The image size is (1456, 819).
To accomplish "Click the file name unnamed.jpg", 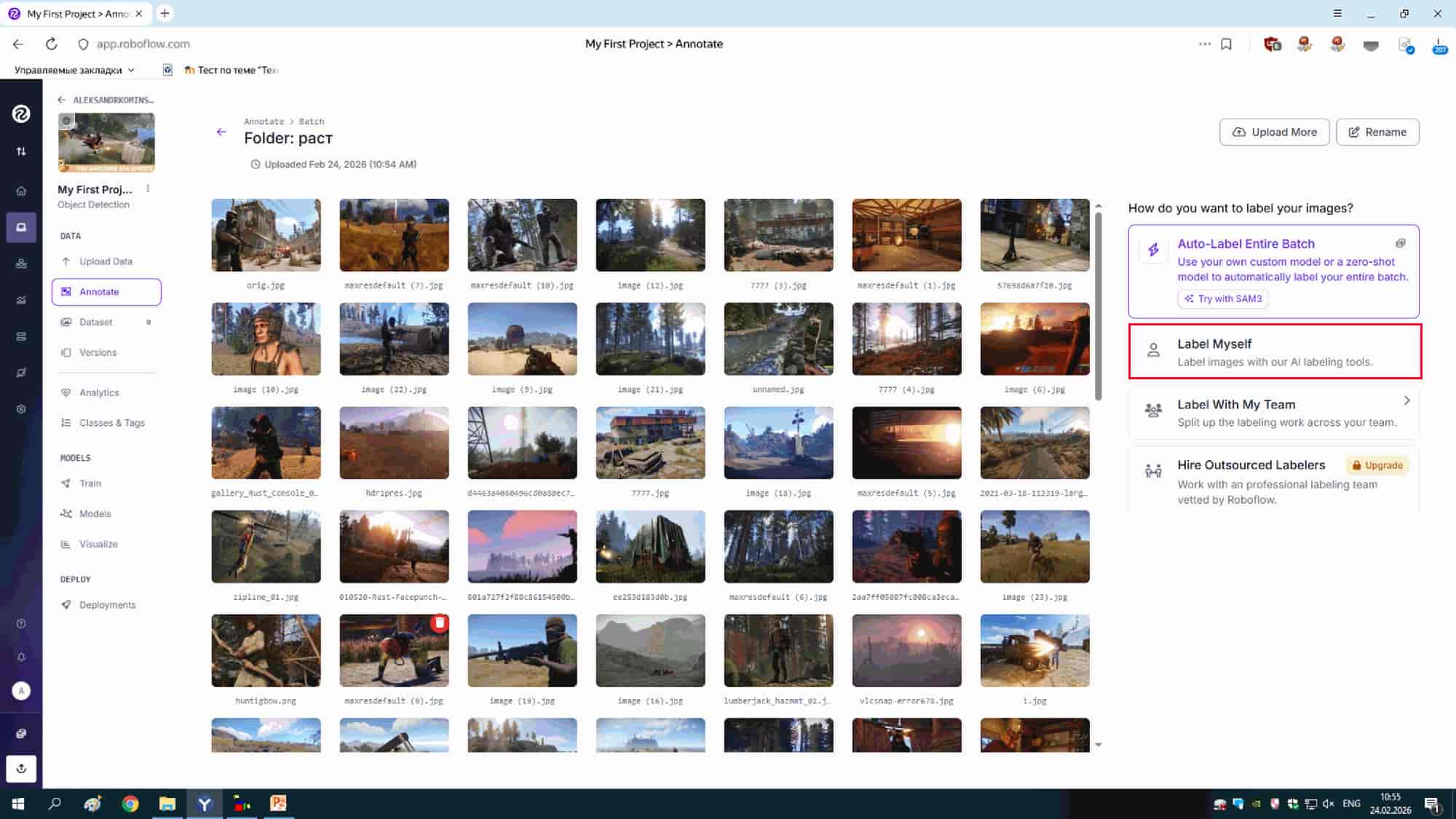I will [x=778, y=389].
